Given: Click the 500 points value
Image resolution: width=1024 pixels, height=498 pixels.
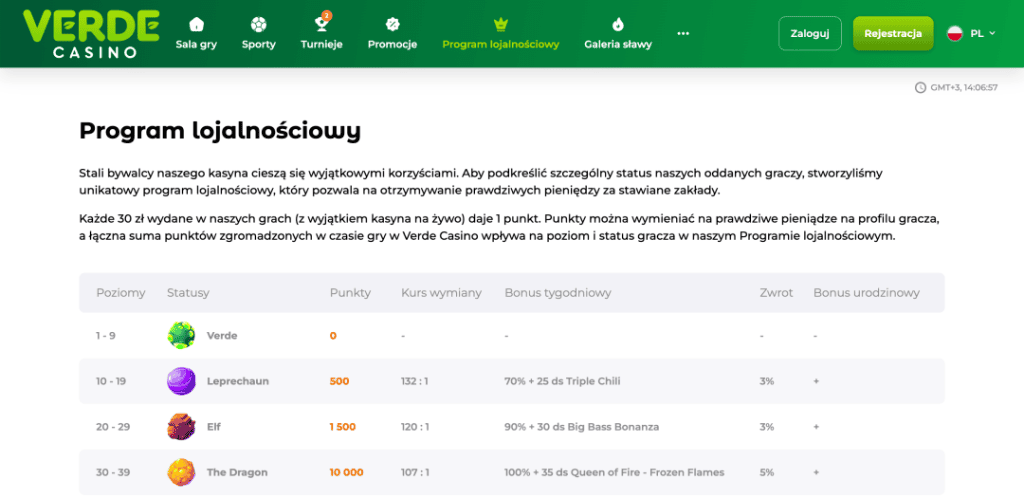Looking at the screenshot, I should pos(340,381).
